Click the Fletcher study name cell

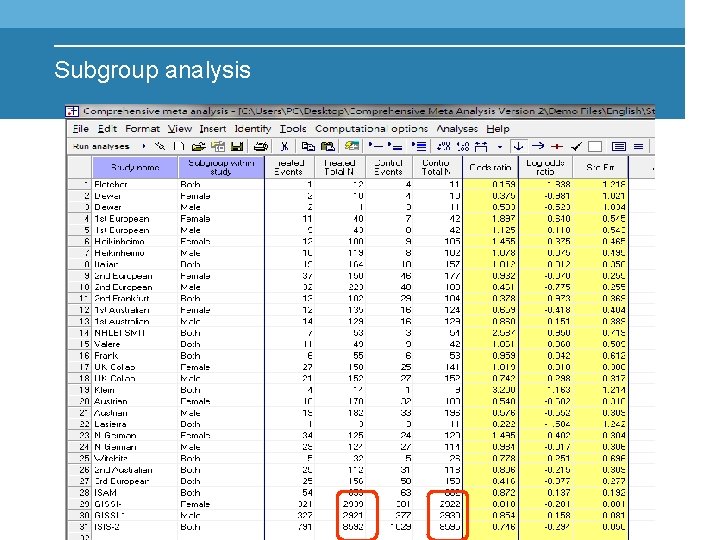(x=135, y=184)
